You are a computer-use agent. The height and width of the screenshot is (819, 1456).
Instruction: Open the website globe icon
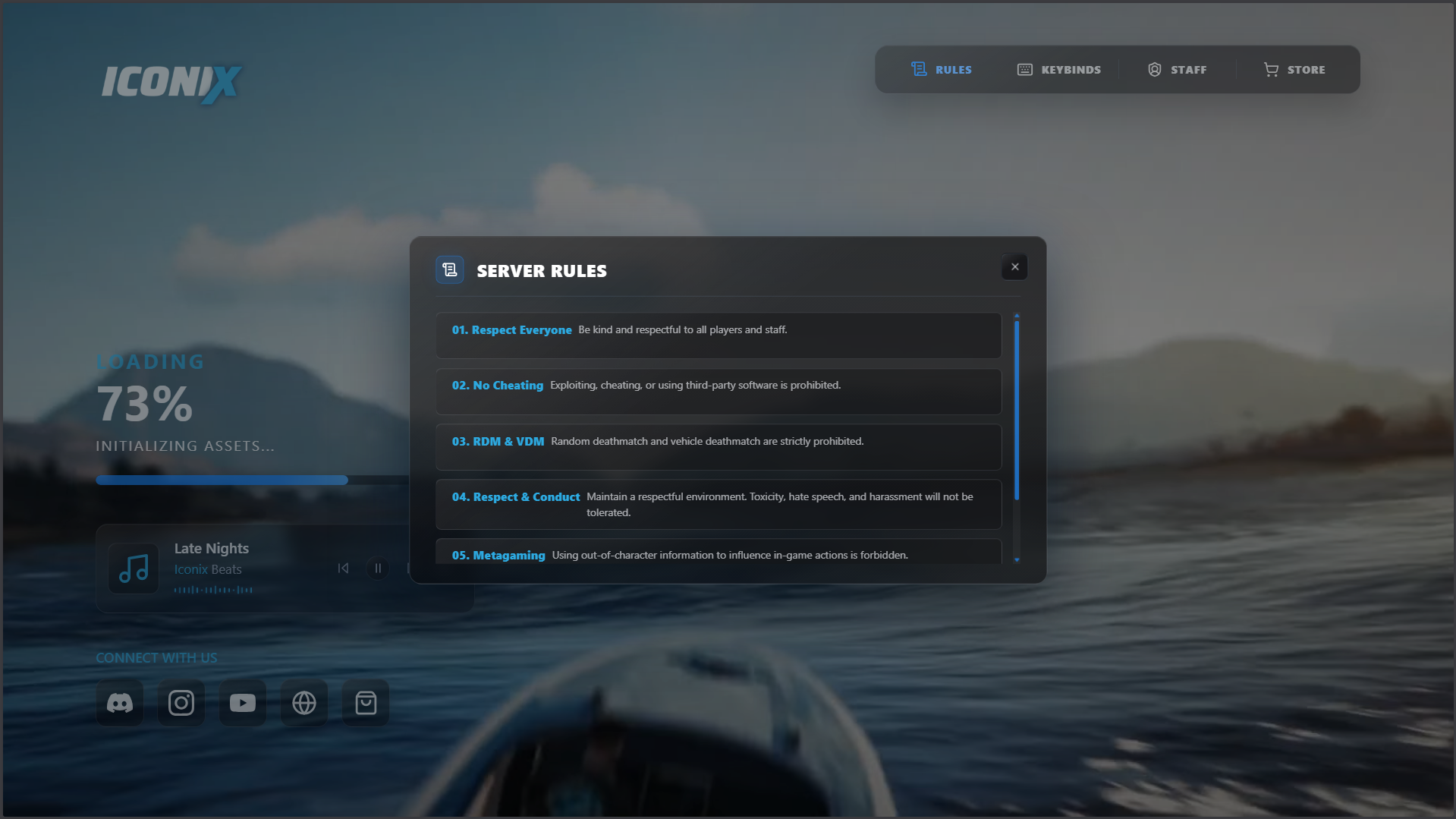tap(304, 703)
